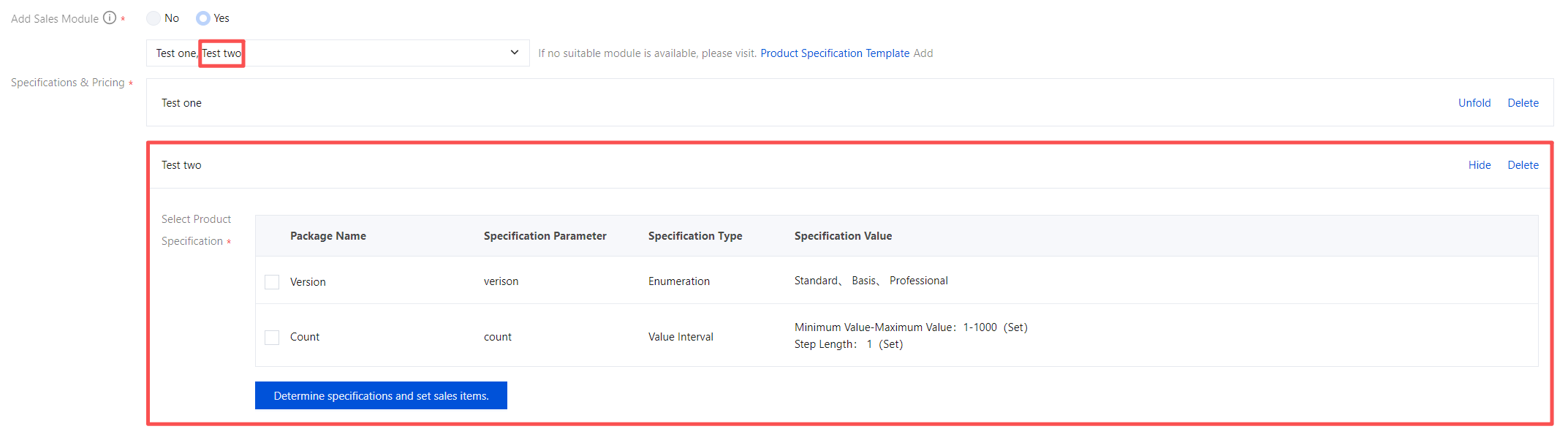The height and width of the screenshot is (448, 1568).
Task: Open the Product Specification Template link
Action: [834, 53]
